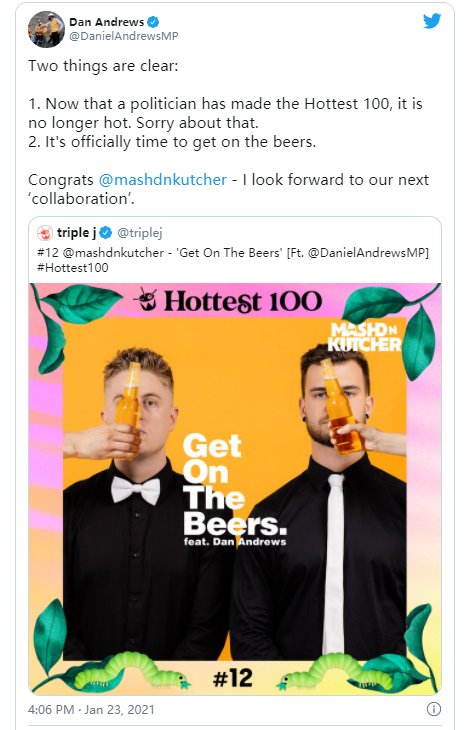The height and width of the screenshot is (730, 476).
Task: Click the Twitter bird logo icon
Action: (432, 21)
